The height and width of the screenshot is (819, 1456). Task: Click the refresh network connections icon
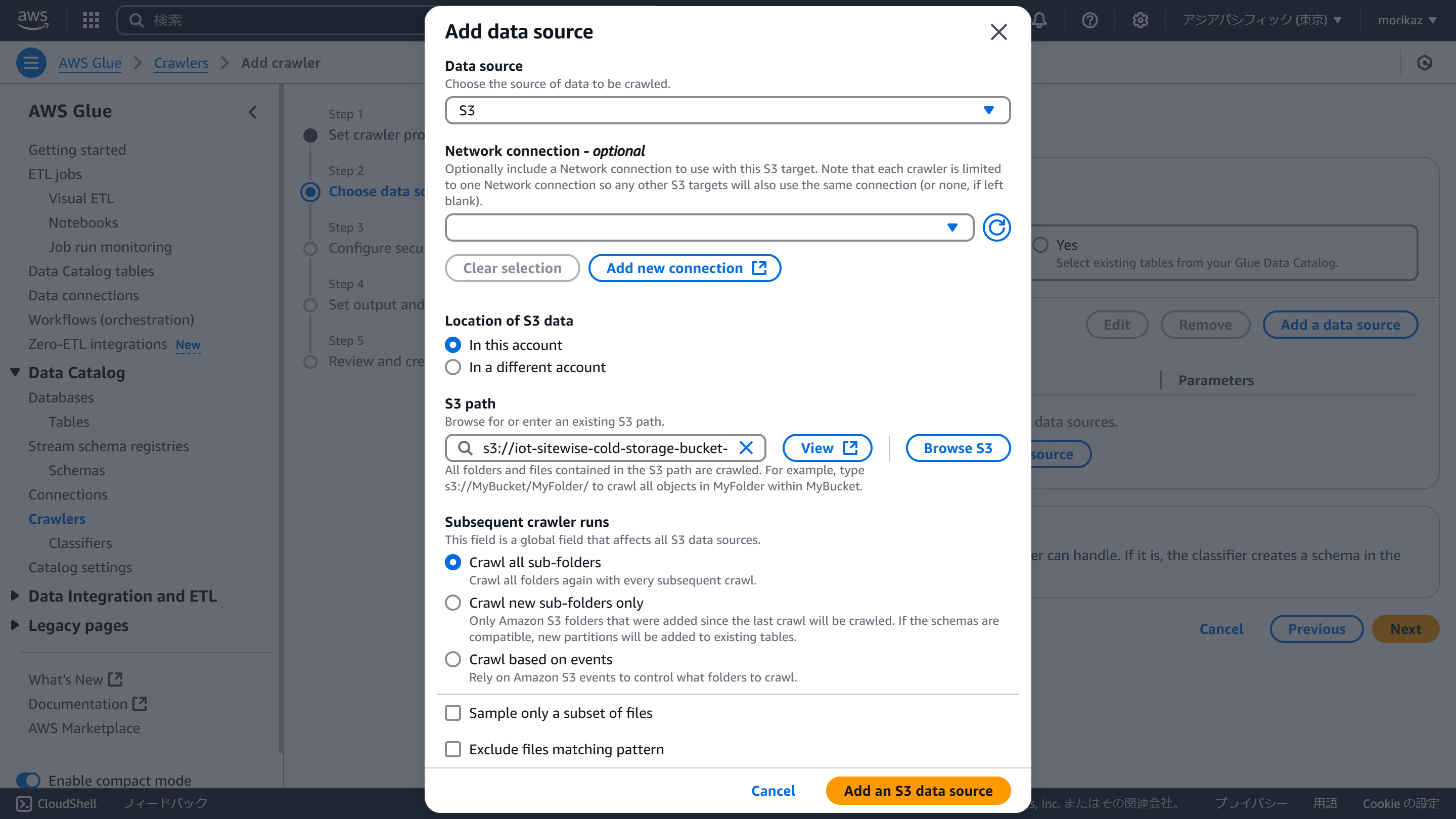point(996,227)
